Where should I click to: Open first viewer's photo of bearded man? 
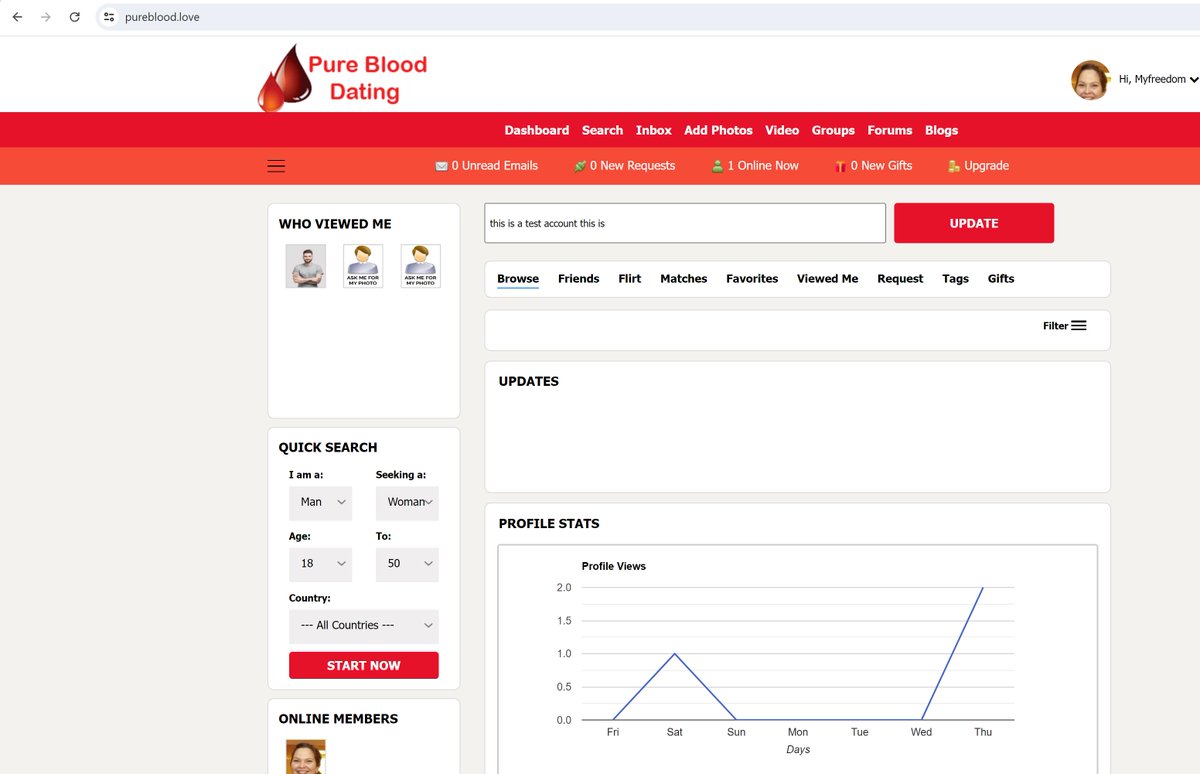[306, 267]
